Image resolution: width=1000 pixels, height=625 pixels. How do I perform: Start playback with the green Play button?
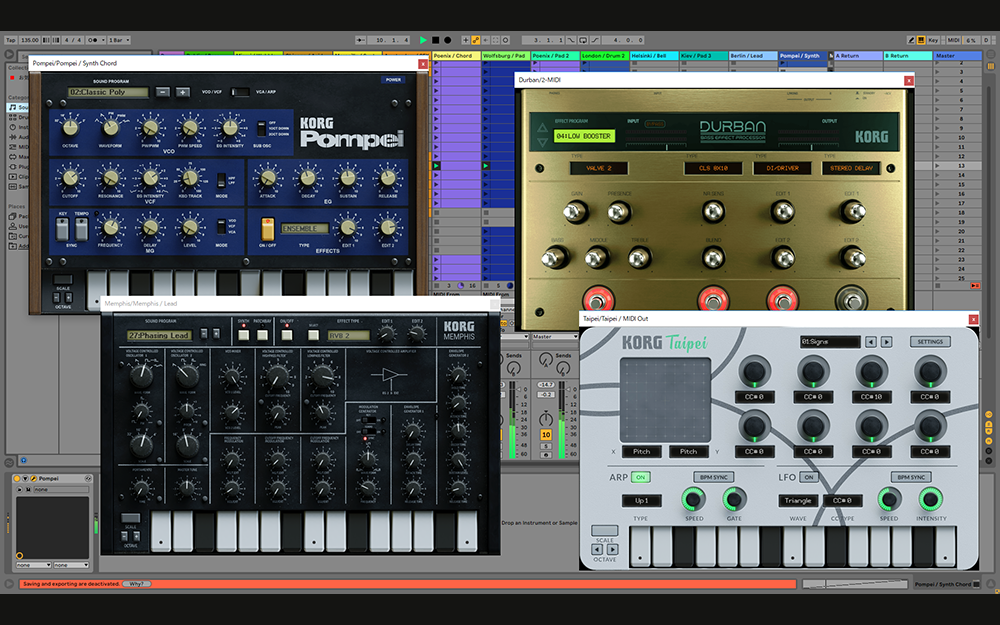coord(423,40)
